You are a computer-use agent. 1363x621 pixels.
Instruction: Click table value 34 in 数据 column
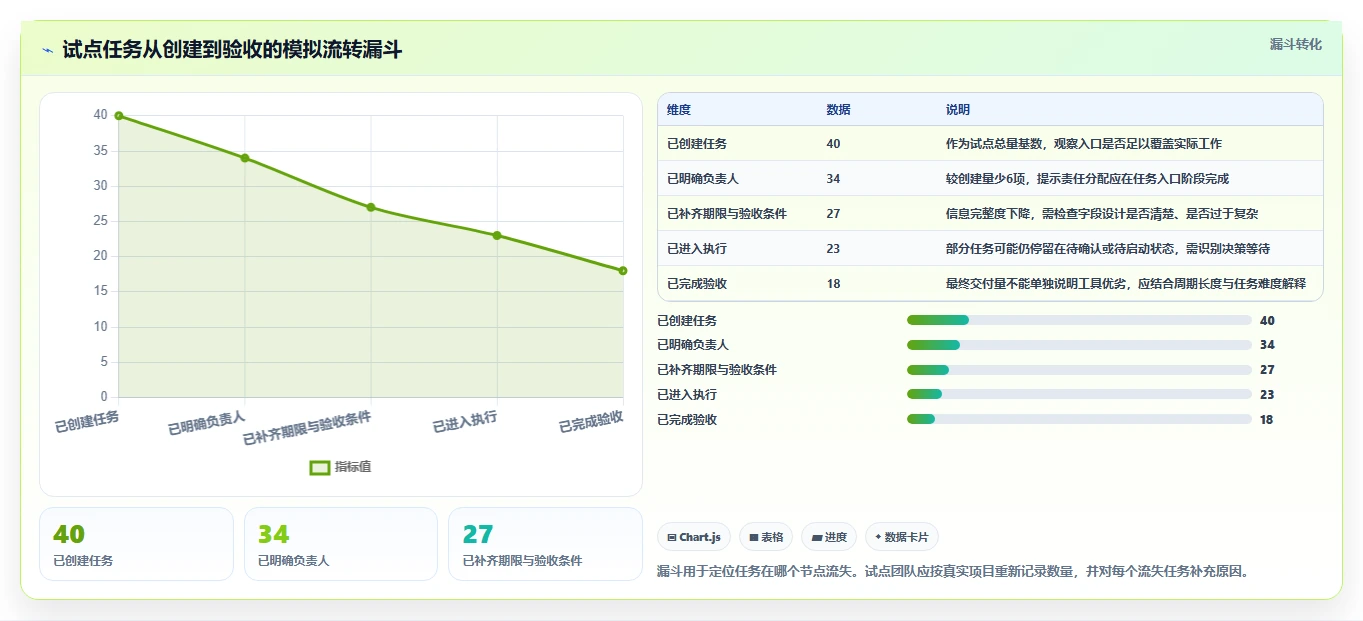834,179
